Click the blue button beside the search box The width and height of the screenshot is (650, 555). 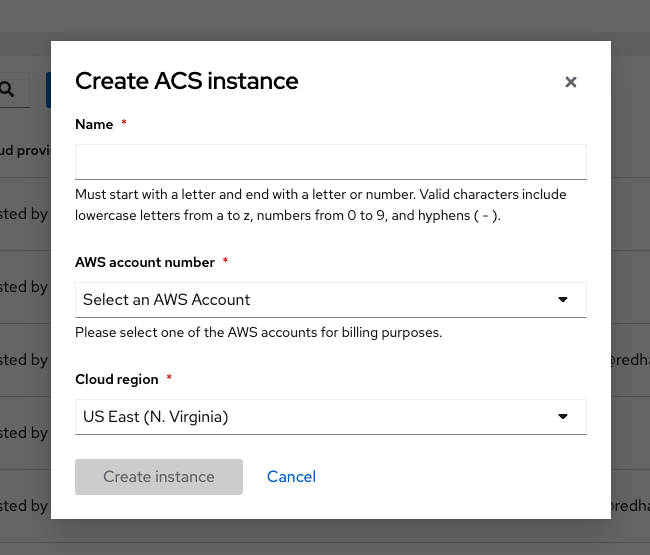coord(48,90)
